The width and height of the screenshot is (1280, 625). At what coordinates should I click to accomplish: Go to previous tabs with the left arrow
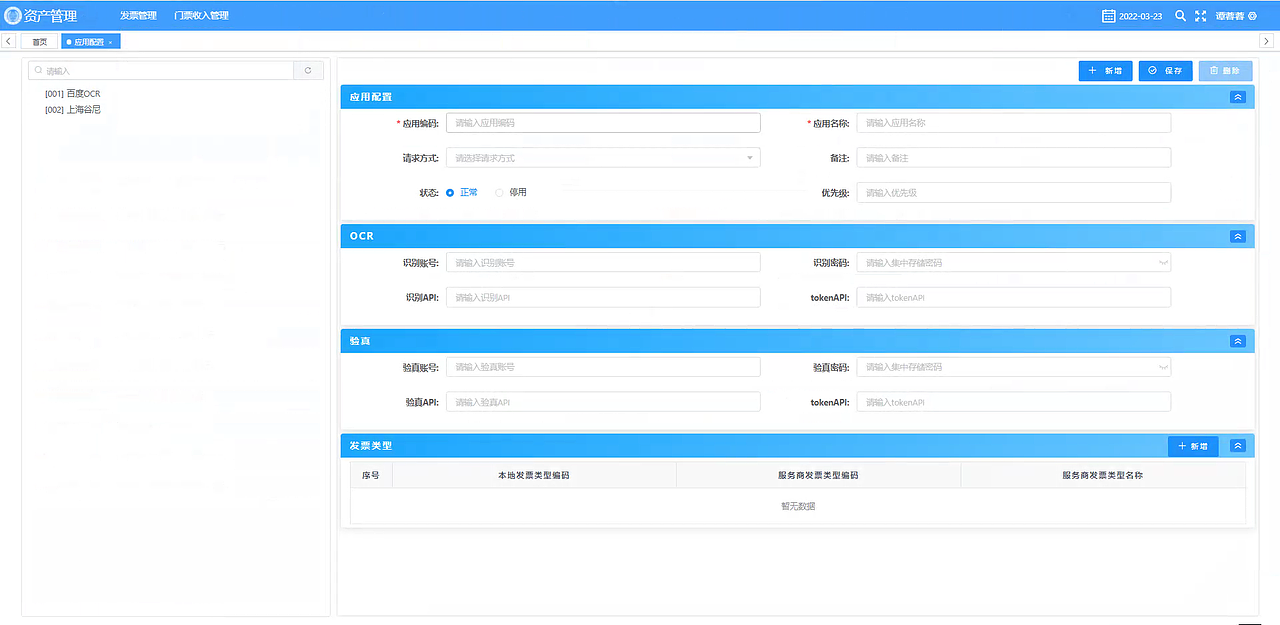[x=8, y=41]
